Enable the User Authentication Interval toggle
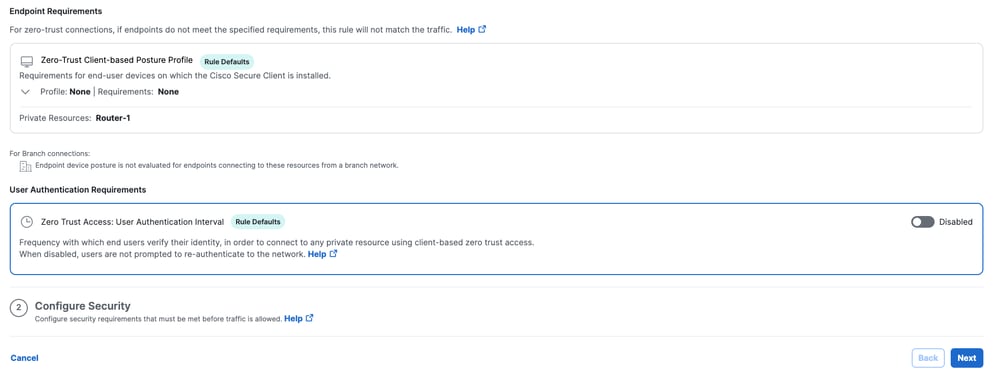999x374 pixels. [x=922, y=222]
